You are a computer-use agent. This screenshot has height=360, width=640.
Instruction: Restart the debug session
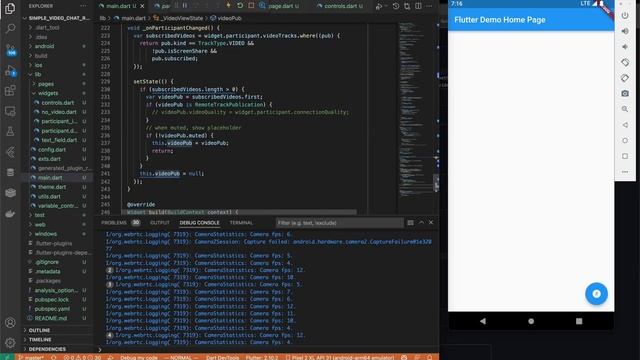click(x=240, y=6)
